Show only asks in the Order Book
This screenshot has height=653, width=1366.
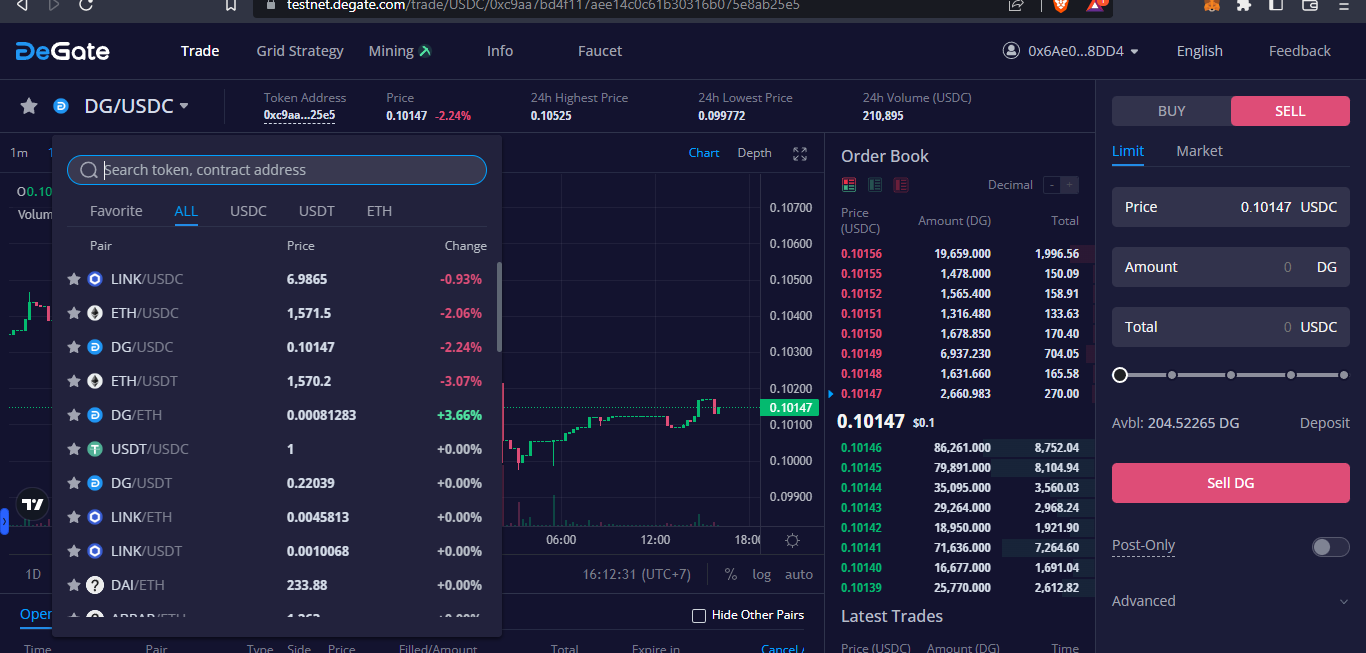(x=901, y=185)
